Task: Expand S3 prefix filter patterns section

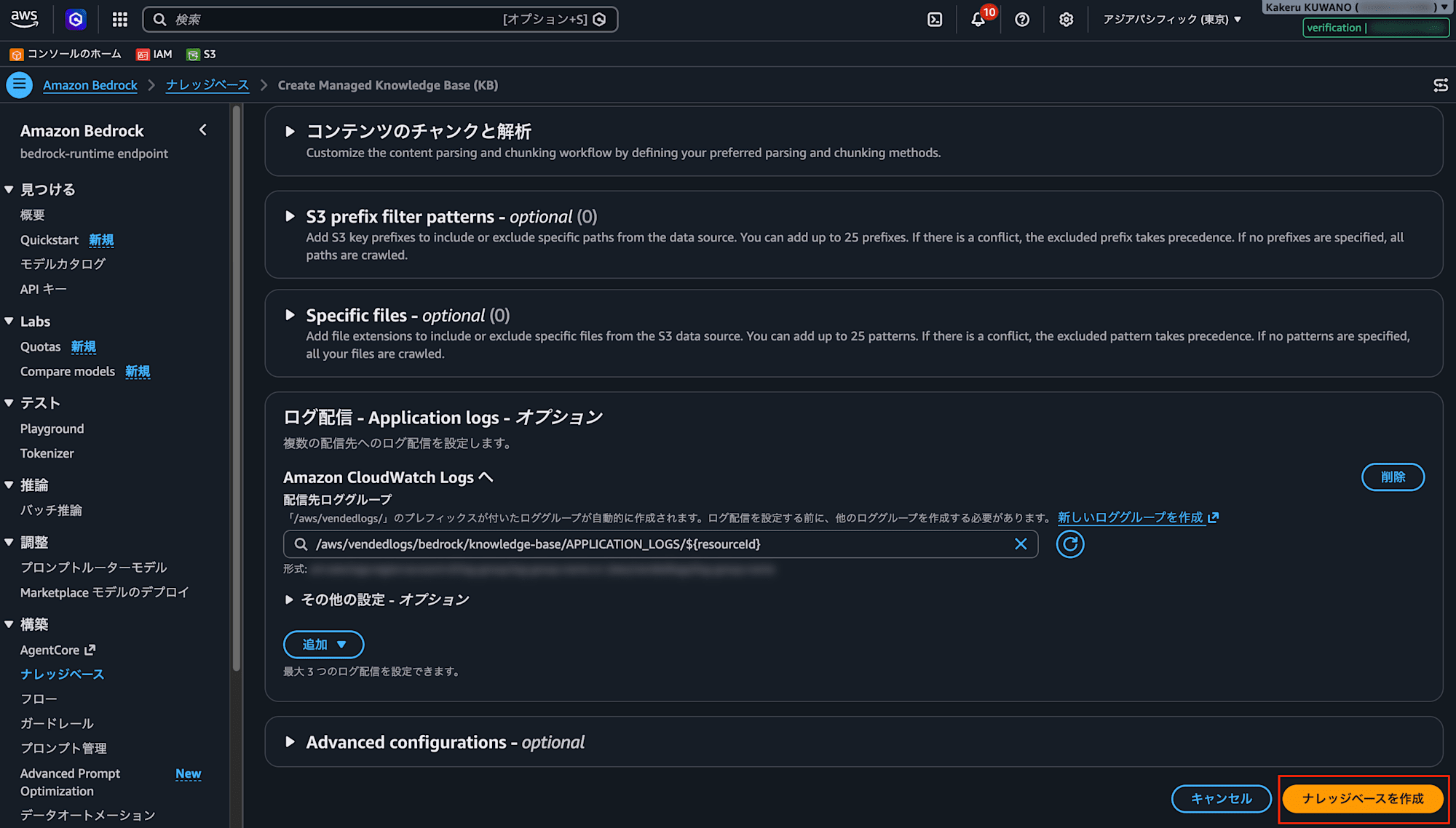Action: pyautogui.click(x=290, y=217)
